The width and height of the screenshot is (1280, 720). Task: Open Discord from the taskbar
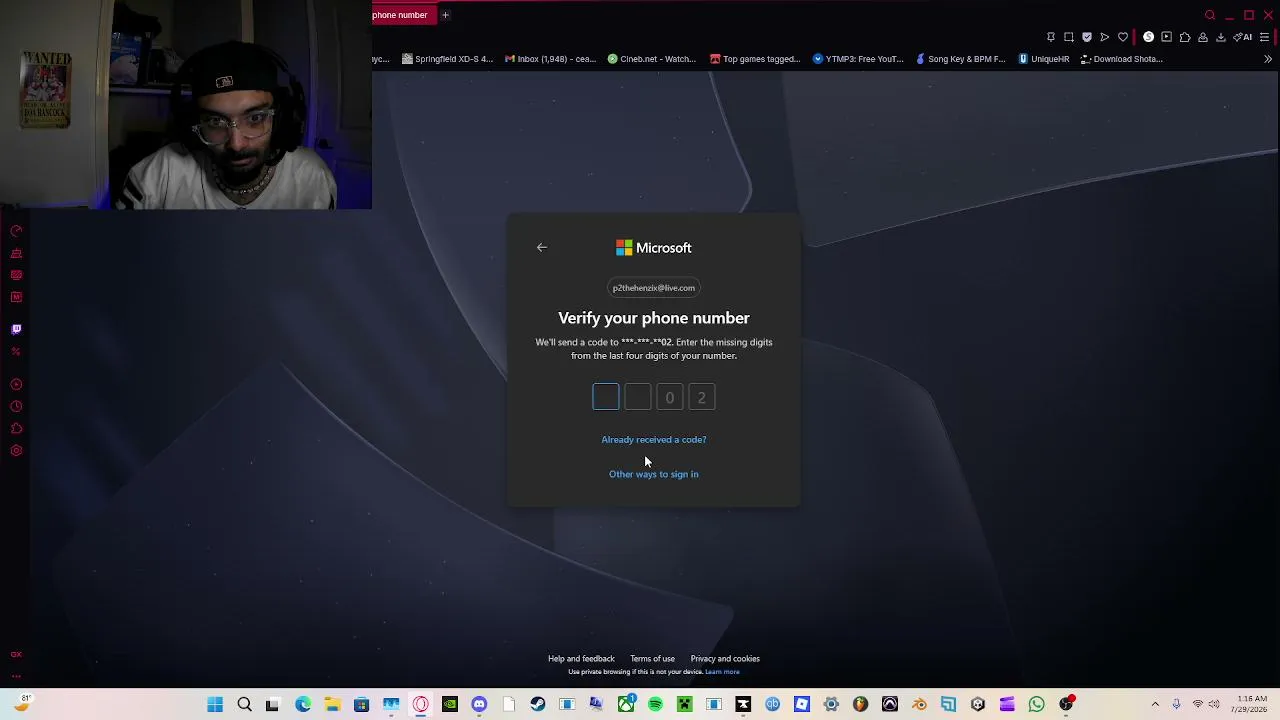point(479,705)
